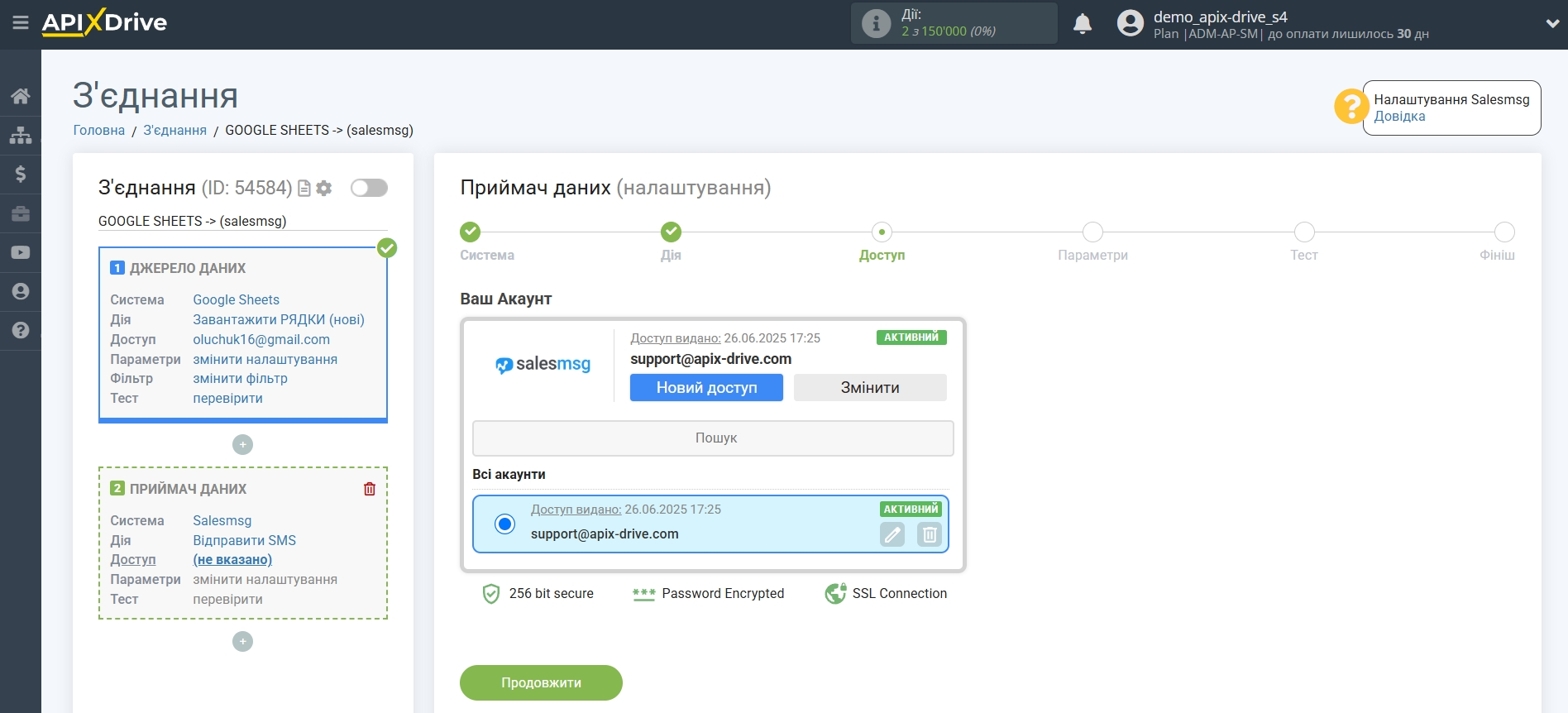The width and height of the screenshot is (1568, 713).
Task: Open the billing dollar sidebar icon
Action: click(x=21, y=174)
